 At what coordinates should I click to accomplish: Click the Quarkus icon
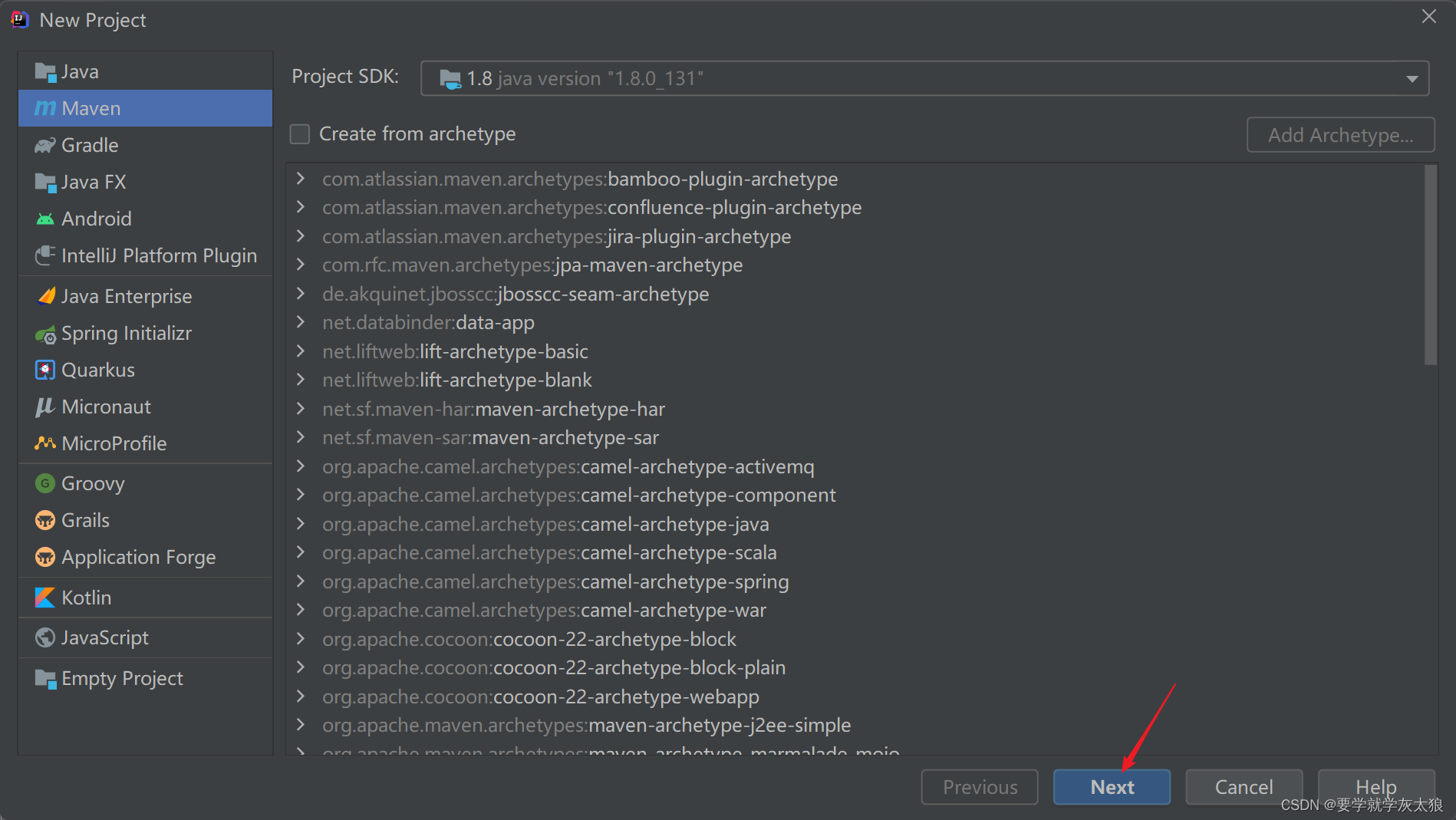[x=45, y=370]
